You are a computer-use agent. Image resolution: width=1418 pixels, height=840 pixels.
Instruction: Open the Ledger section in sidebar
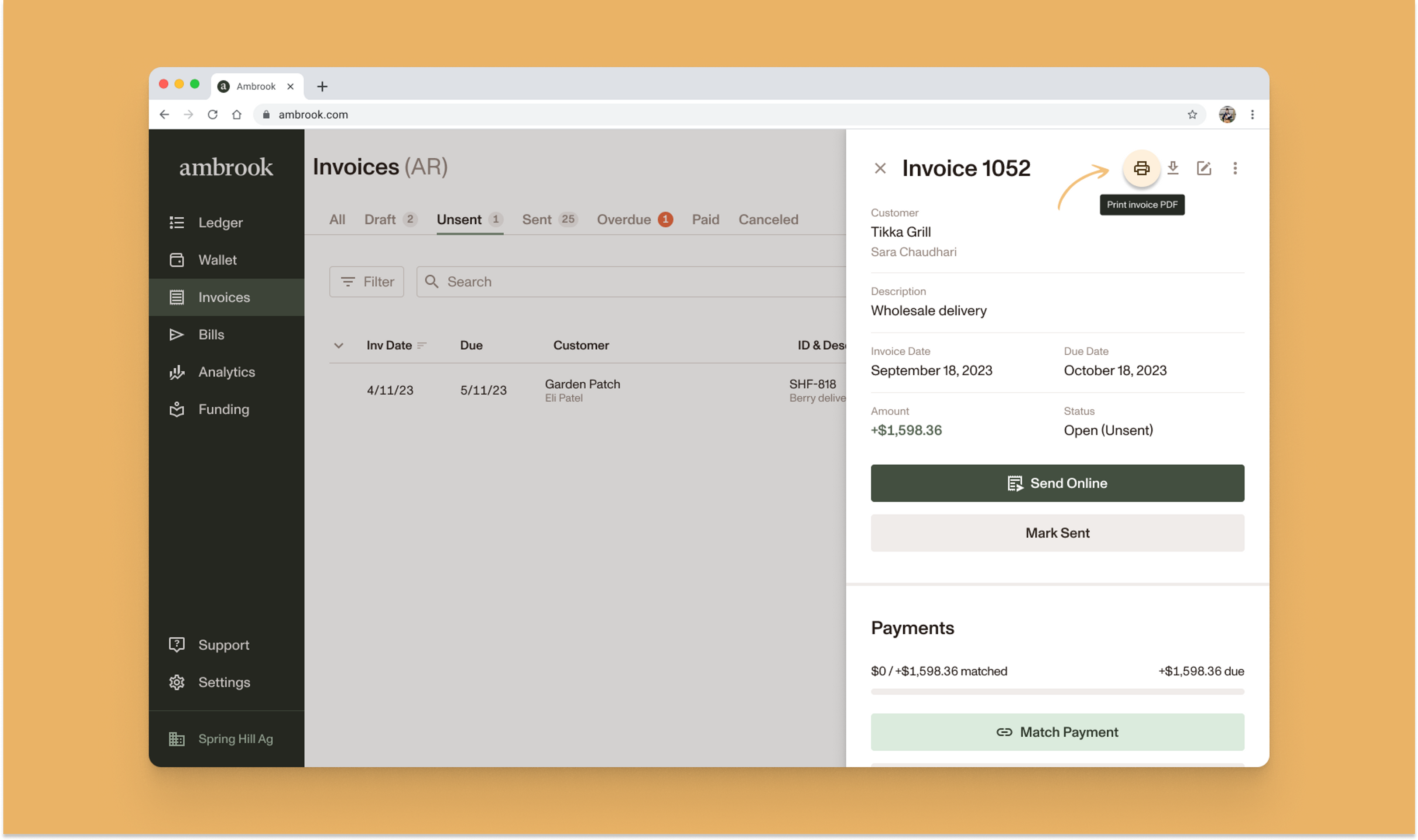coord(220,223)
